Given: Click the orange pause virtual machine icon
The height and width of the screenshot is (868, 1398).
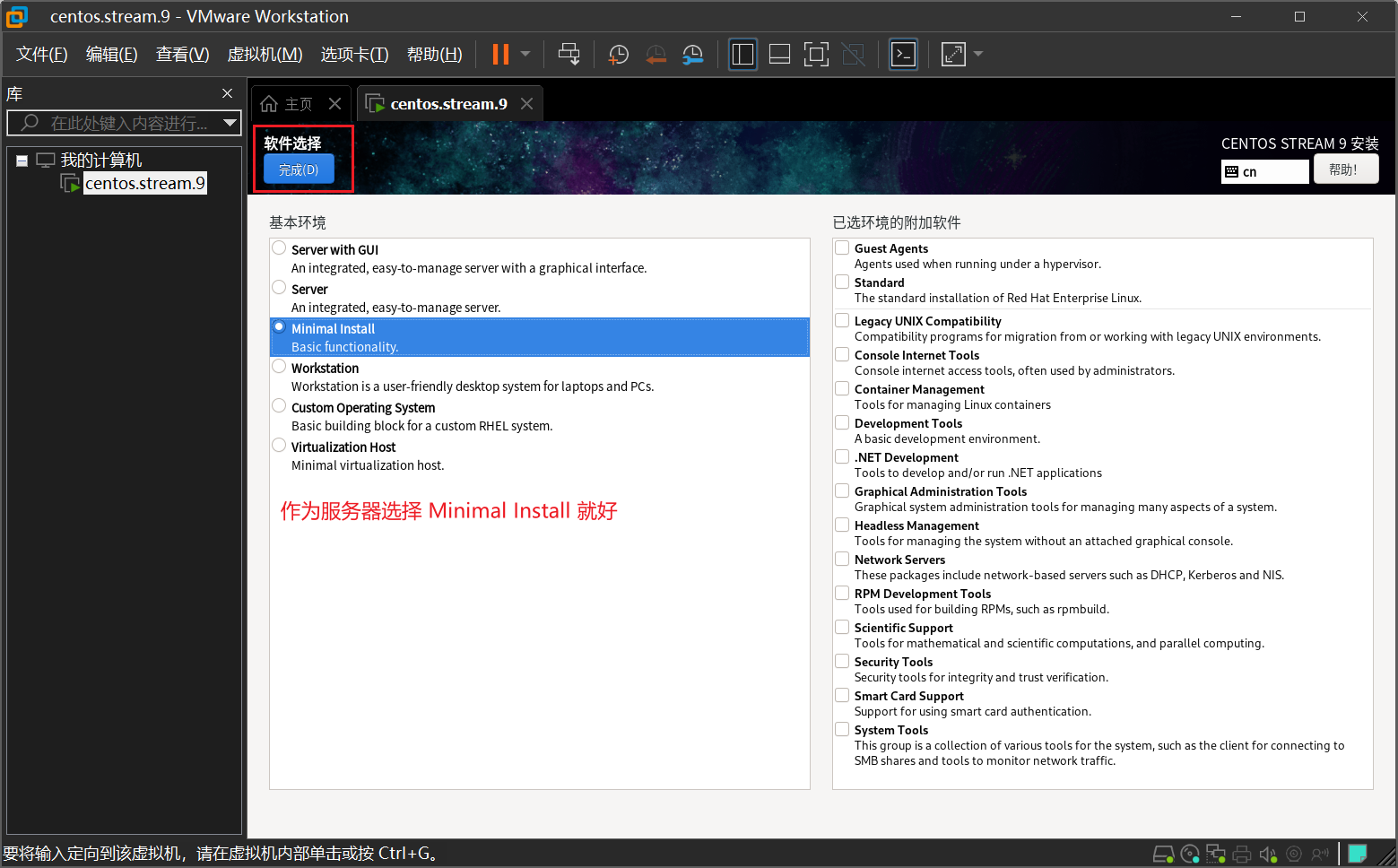Looking at the screenshot, I should [500, 54].
